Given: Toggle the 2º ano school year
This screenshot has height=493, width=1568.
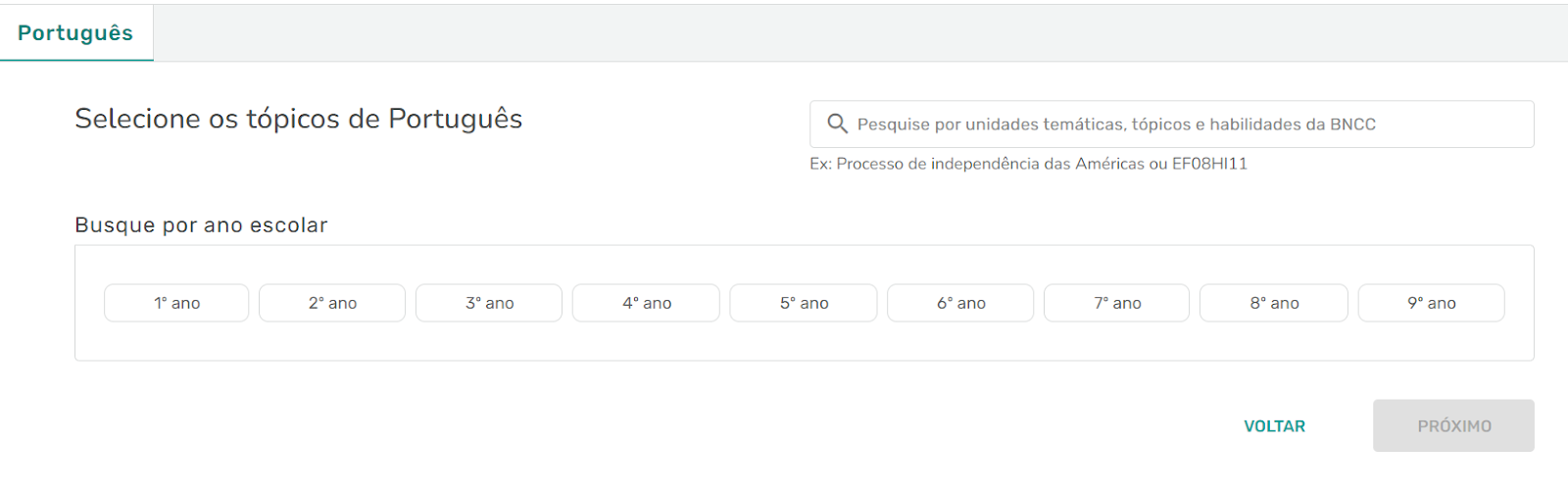Looking at the screenshot, I should click(332, 303).
